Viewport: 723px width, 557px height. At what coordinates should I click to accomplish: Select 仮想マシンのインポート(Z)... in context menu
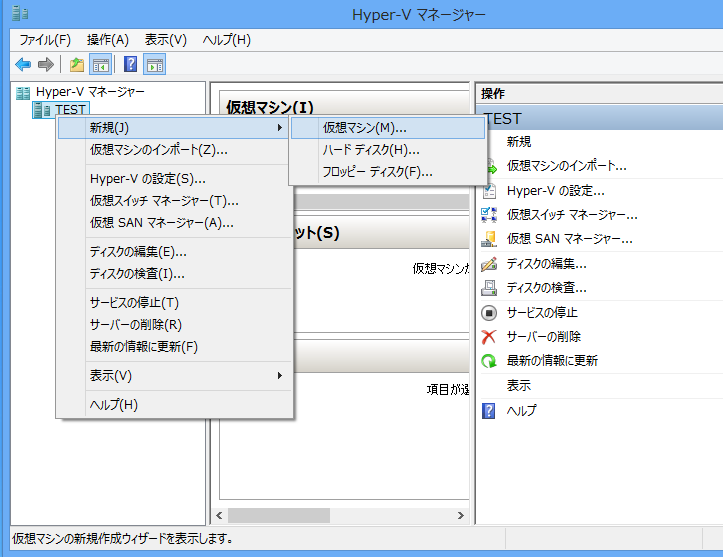(x=174, y=150)
